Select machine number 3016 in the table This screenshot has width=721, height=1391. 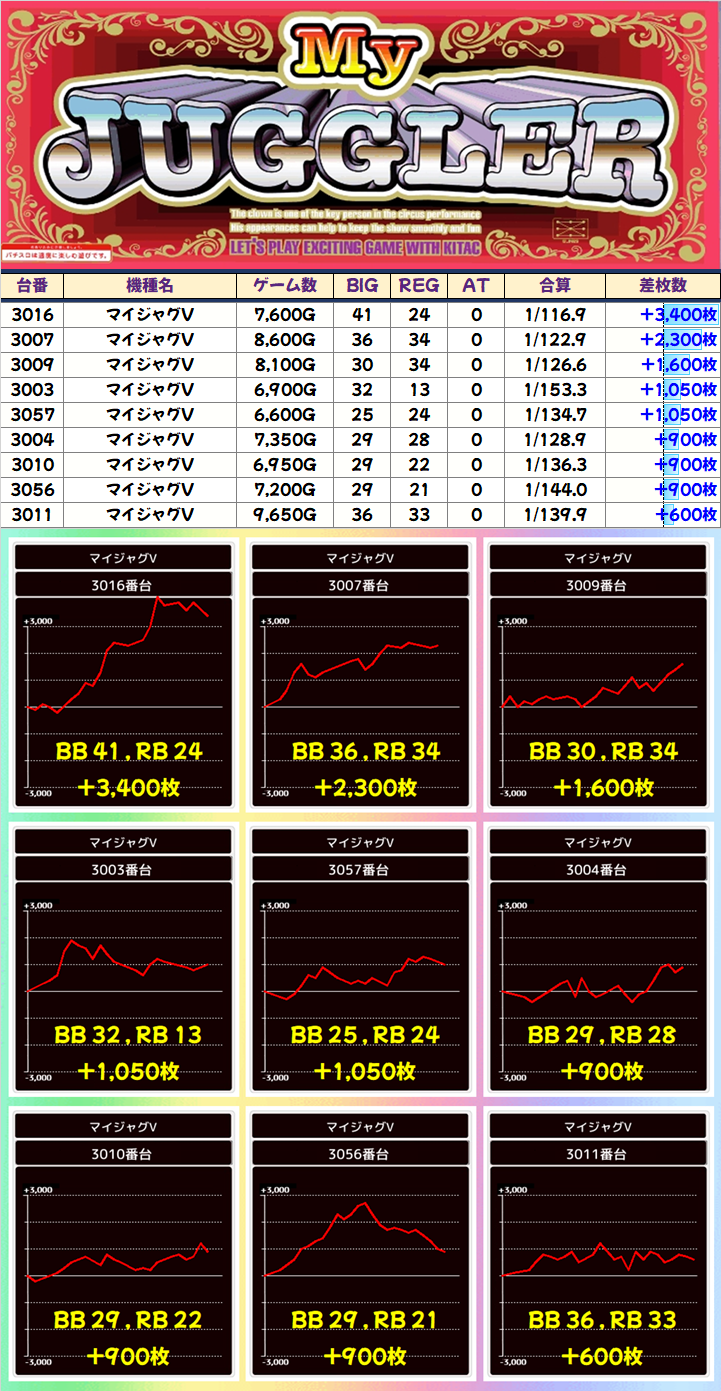pos(32,315)
